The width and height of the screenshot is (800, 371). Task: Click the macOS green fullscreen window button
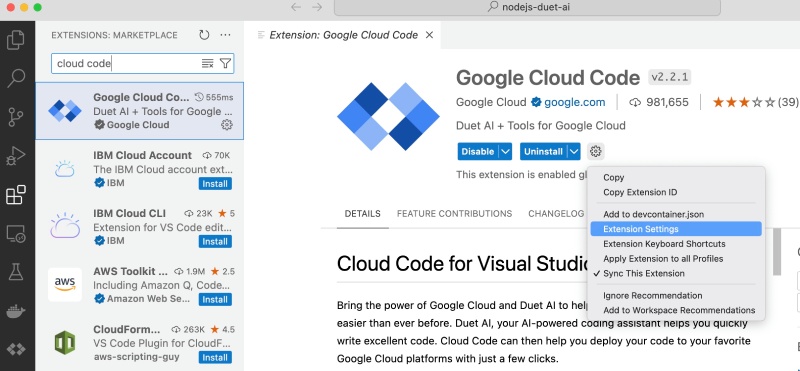tap(37, 7)
